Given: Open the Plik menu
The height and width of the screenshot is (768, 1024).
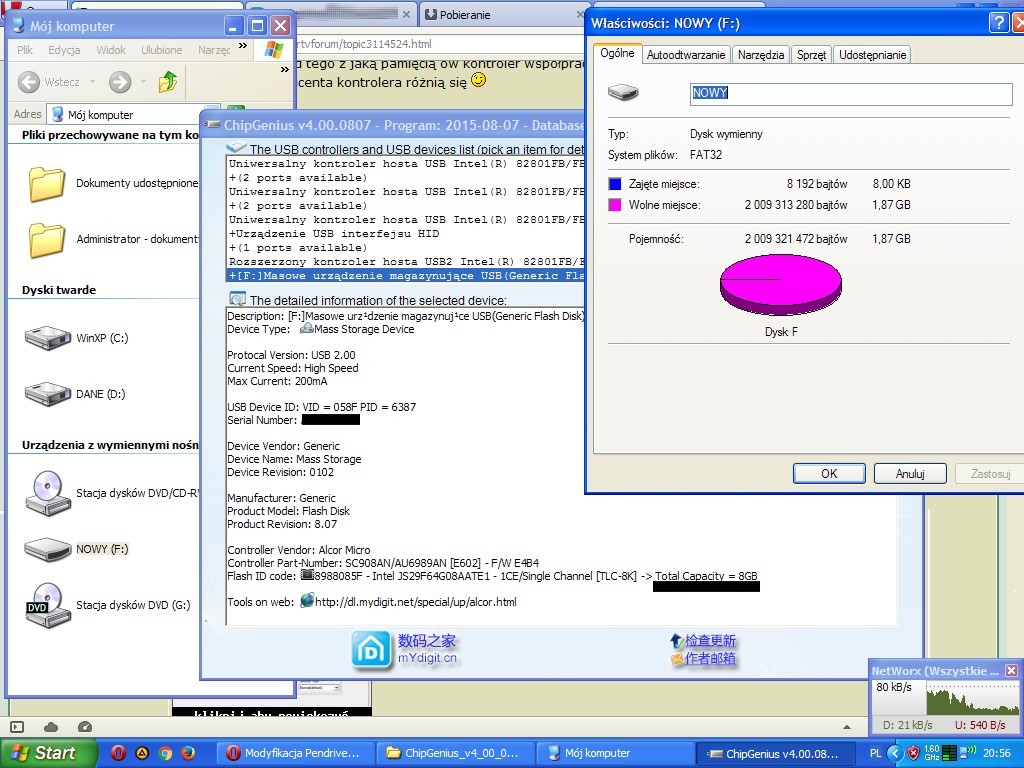Looking at the screenshot, I should point(25,50).
